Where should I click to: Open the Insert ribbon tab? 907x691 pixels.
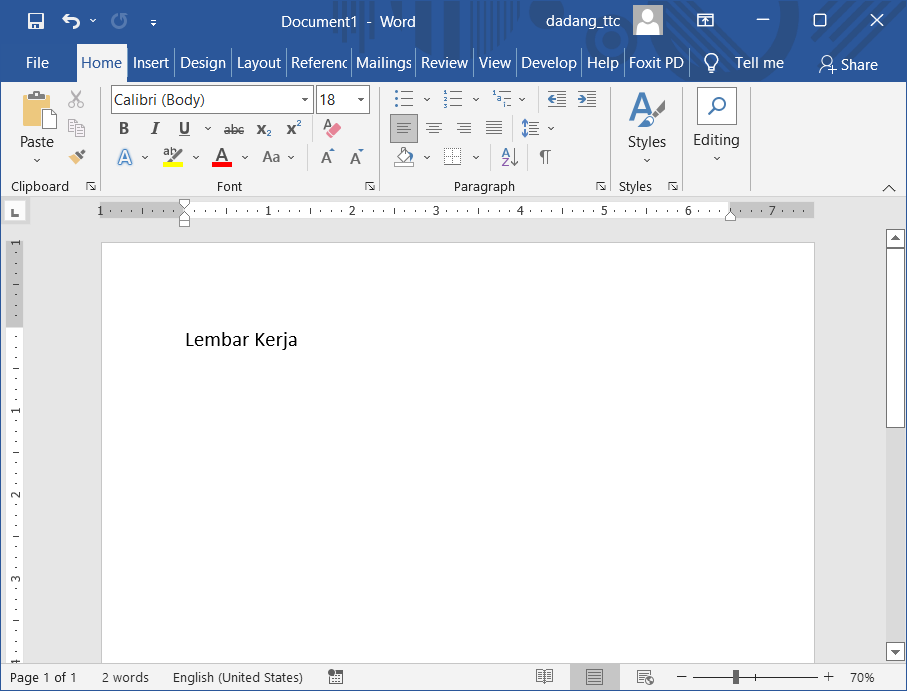[151, 63]
